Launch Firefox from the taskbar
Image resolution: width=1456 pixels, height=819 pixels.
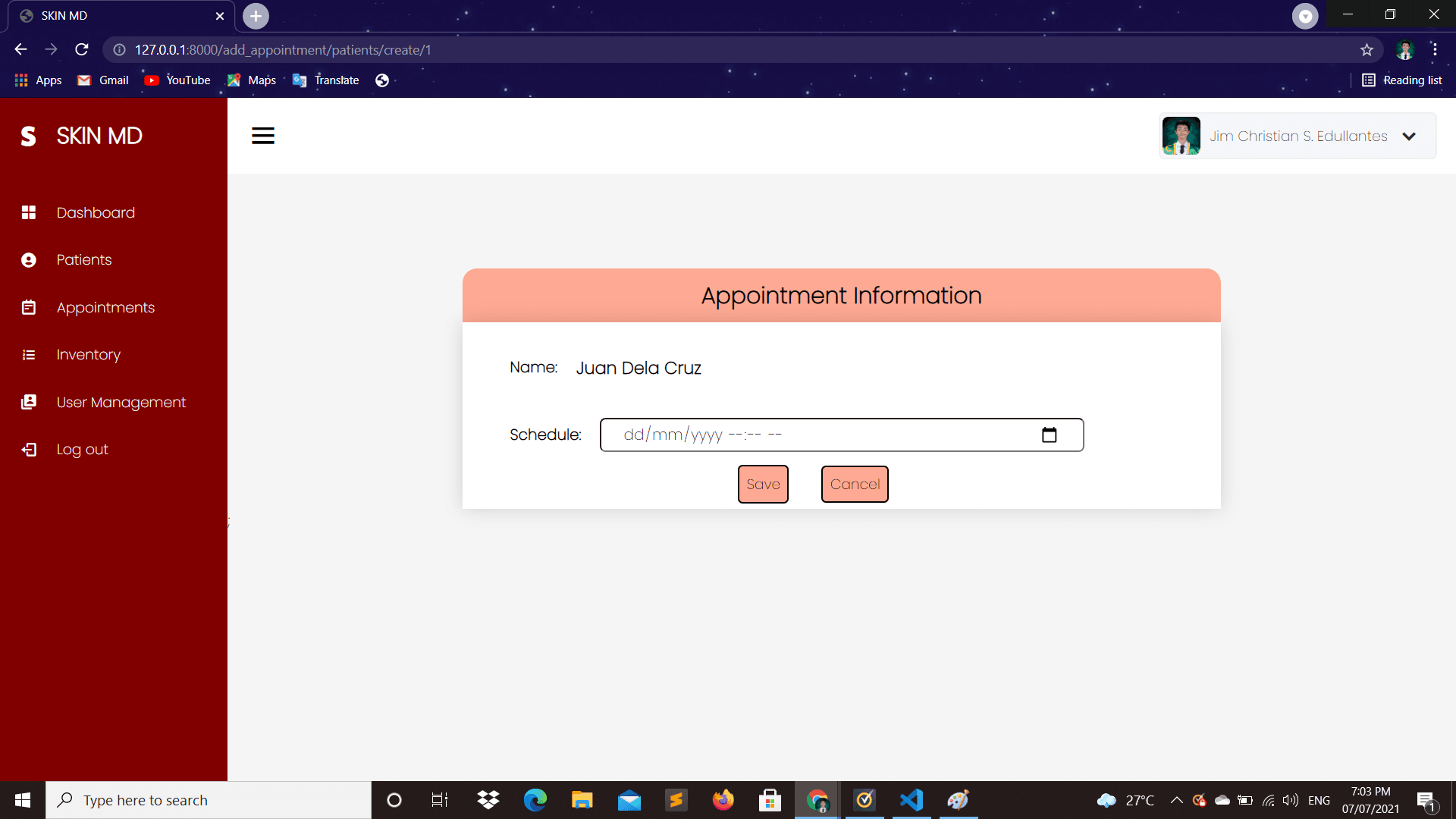[x=723, y=800]
